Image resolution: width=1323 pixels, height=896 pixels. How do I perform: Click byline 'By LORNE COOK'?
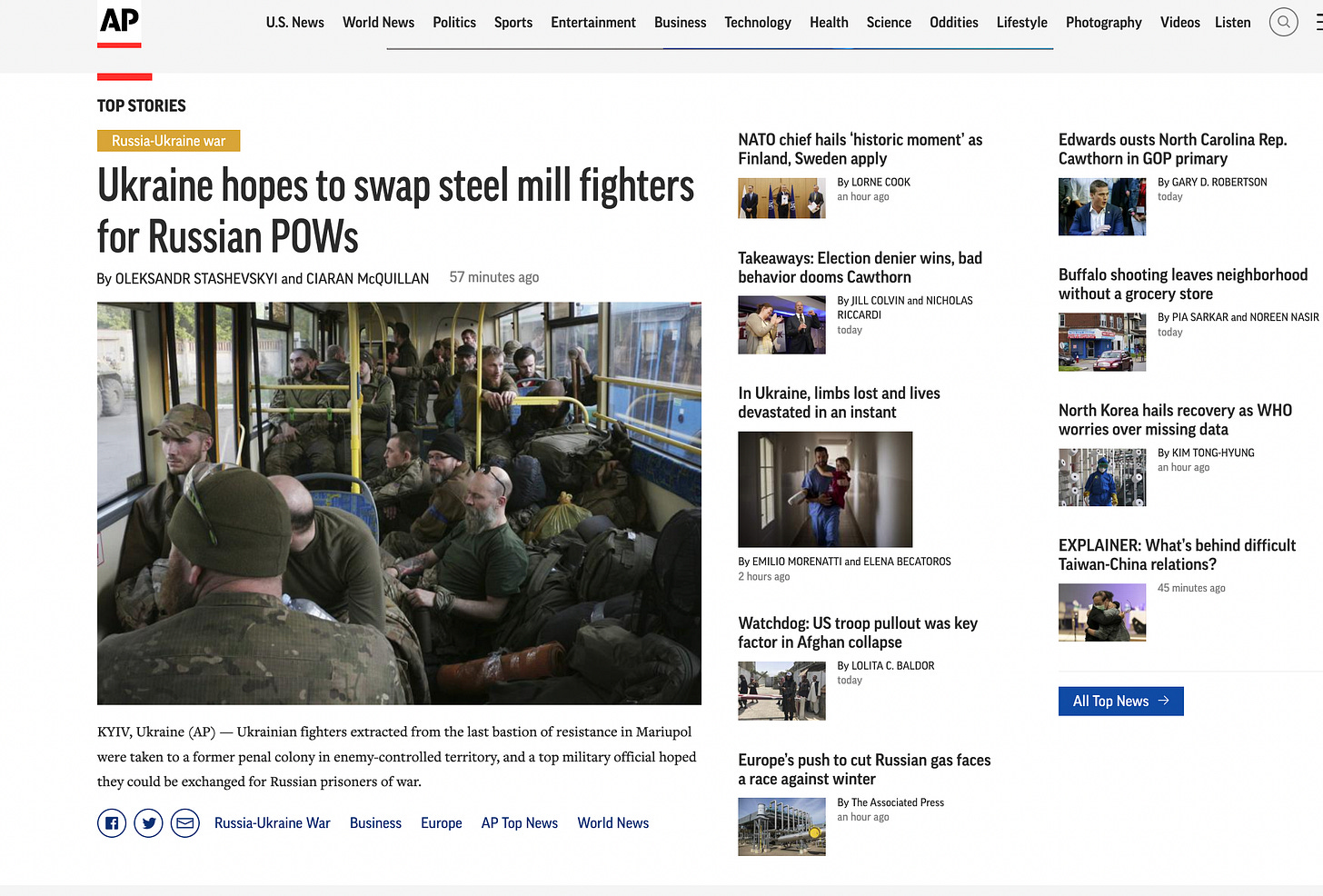pos(873,183)
